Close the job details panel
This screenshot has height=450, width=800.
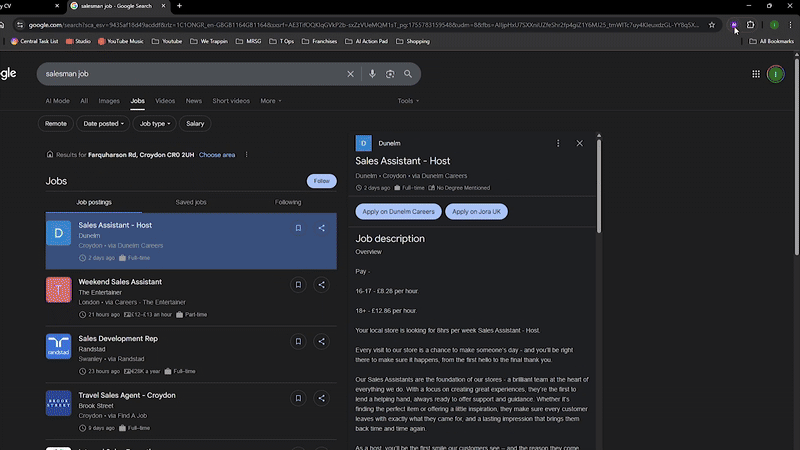pos(579,144)
